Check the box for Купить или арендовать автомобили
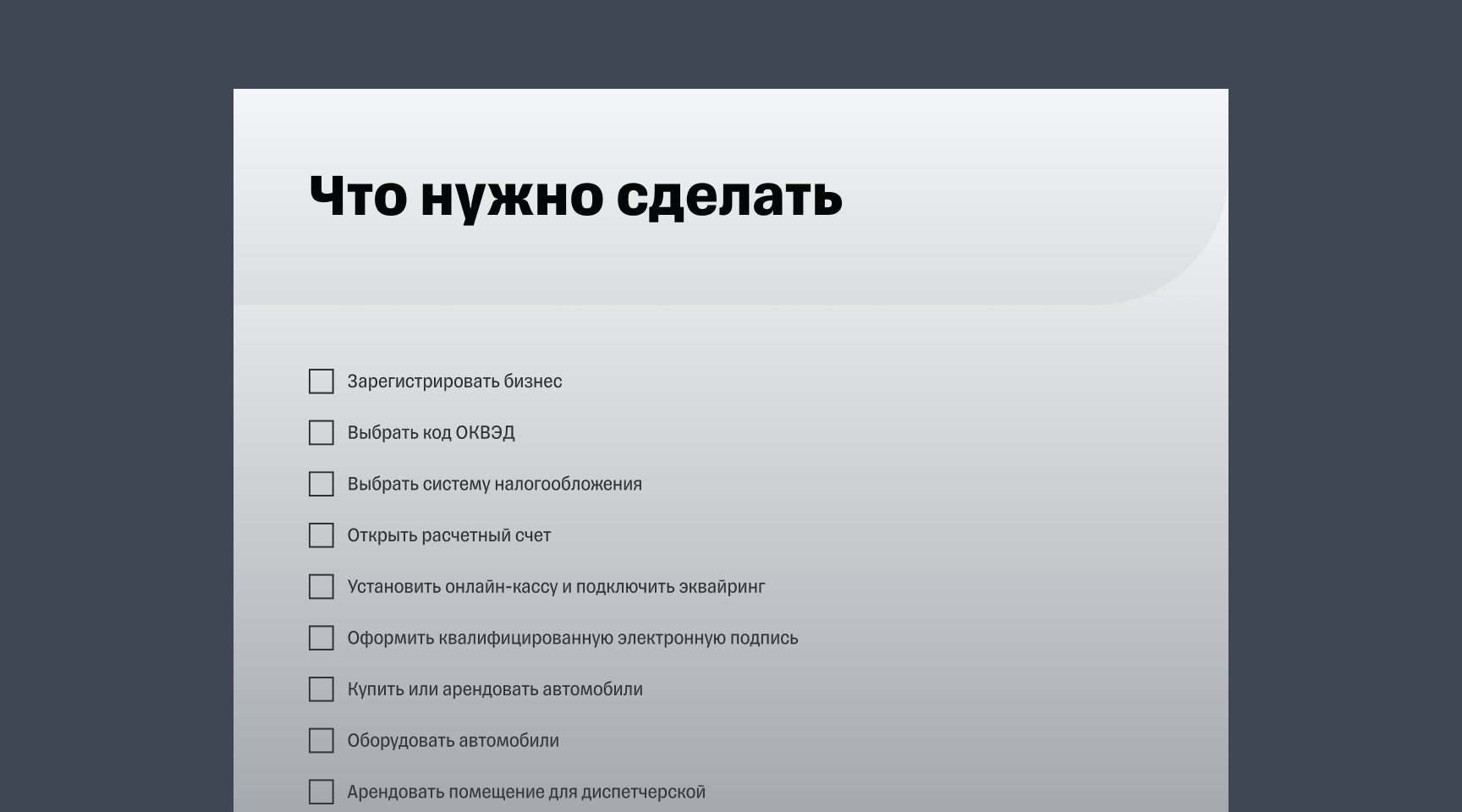This screenshot has width=1462, height=812. [x=322, y=689]
